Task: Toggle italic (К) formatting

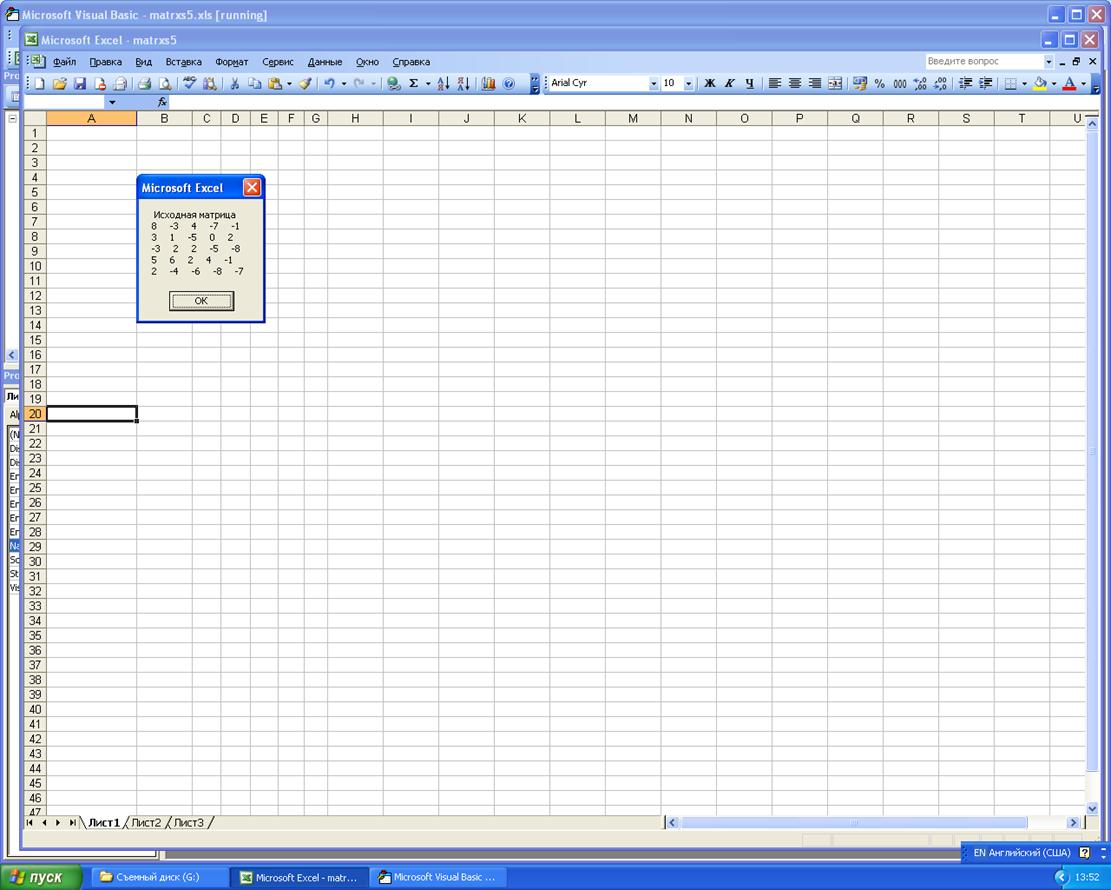Action: coord(729,84)
